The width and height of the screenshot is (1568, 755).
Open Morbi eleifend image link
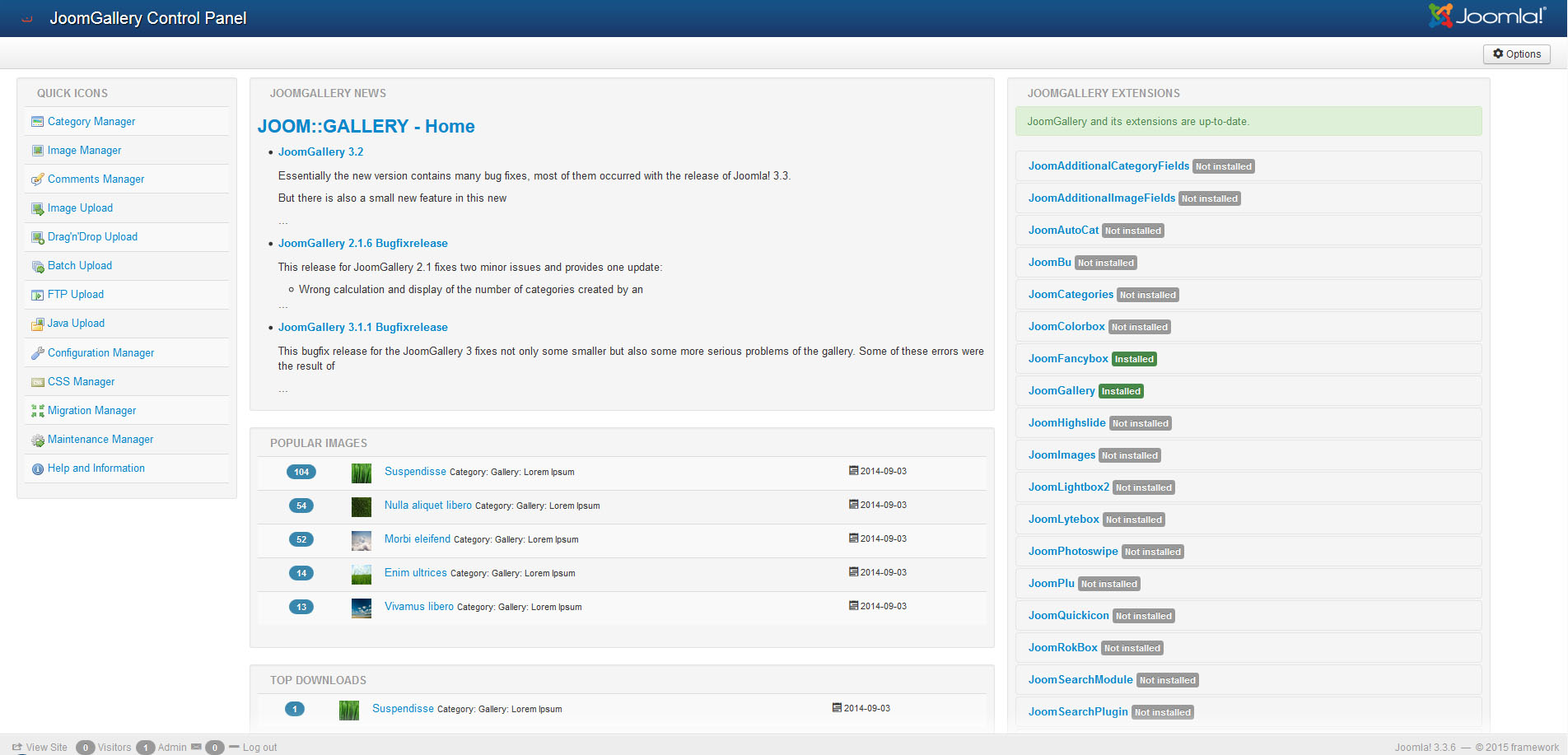pos(417,539)
